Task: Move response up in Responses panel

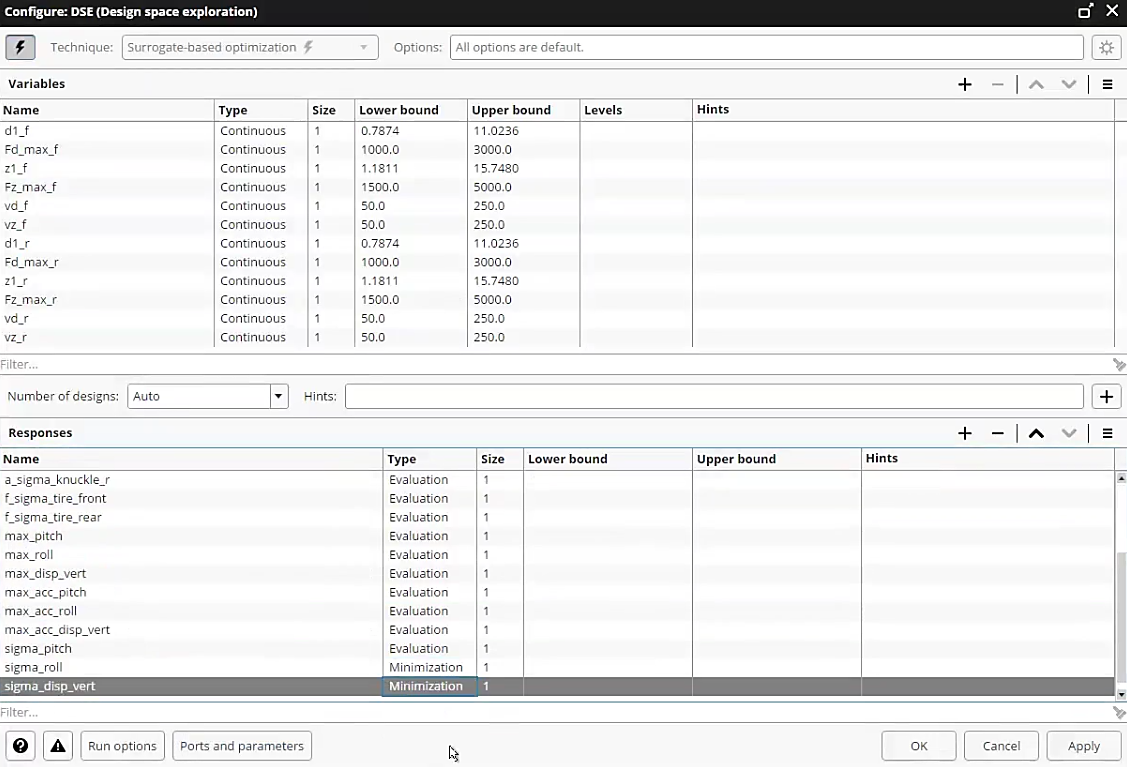Action: tap(1036, 433)
